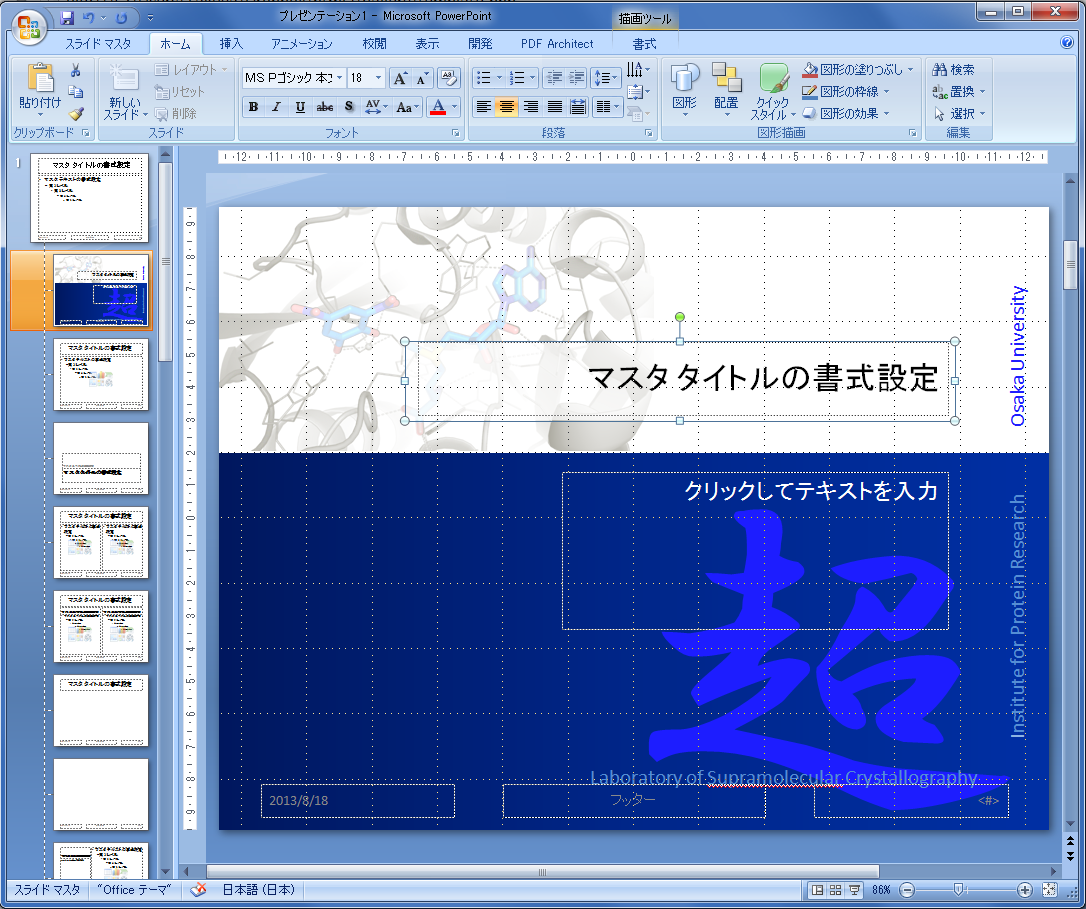This screenshot has width=1086, height=909.
Task: Click the 配置 (Arrange) button
Action: [x=726, y=90]
